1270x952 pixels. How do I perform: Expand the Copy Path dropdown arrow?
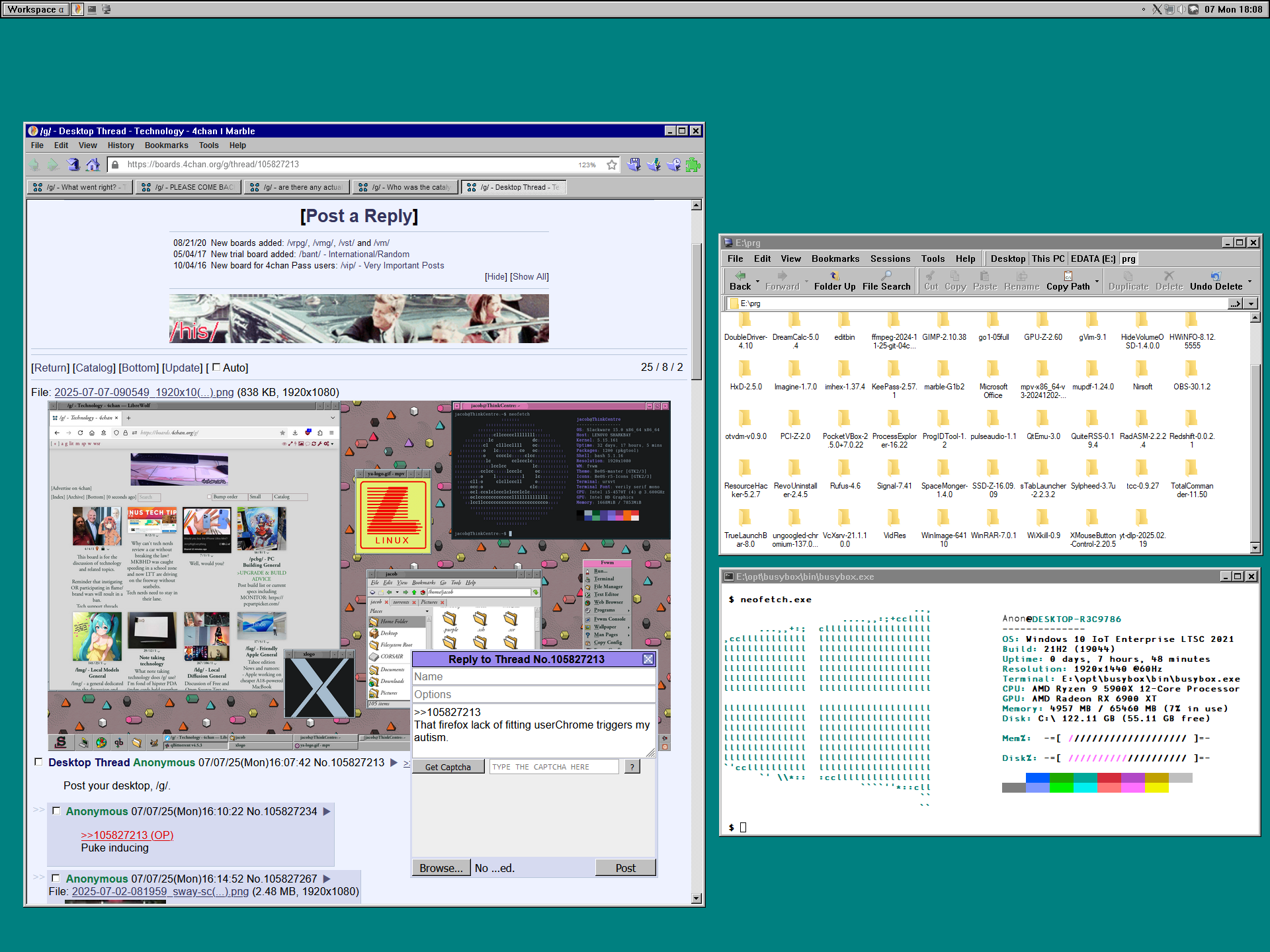click(1097, 281)
